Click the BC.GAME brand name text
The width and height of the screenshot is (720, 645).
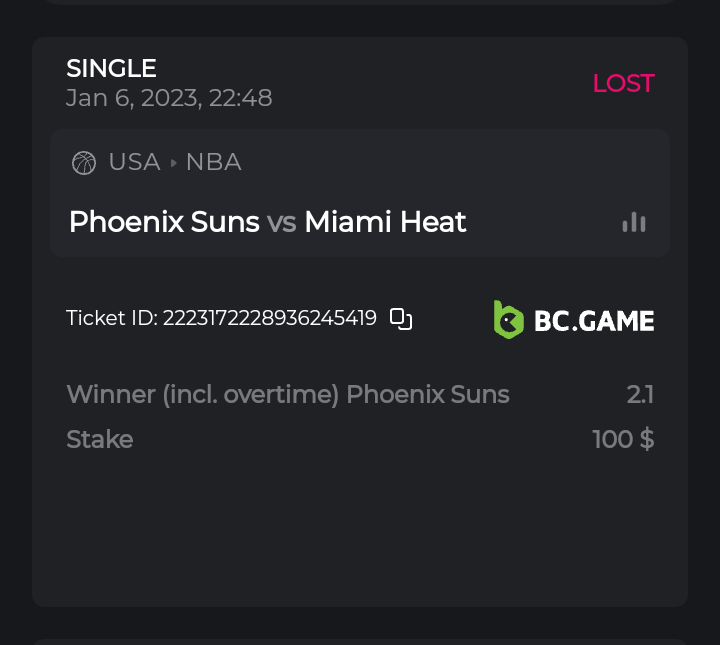pos(594,321)
